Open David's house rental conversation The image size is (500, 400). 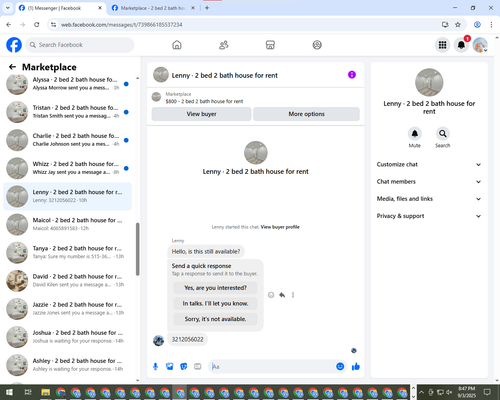click(x=67, y=281)
